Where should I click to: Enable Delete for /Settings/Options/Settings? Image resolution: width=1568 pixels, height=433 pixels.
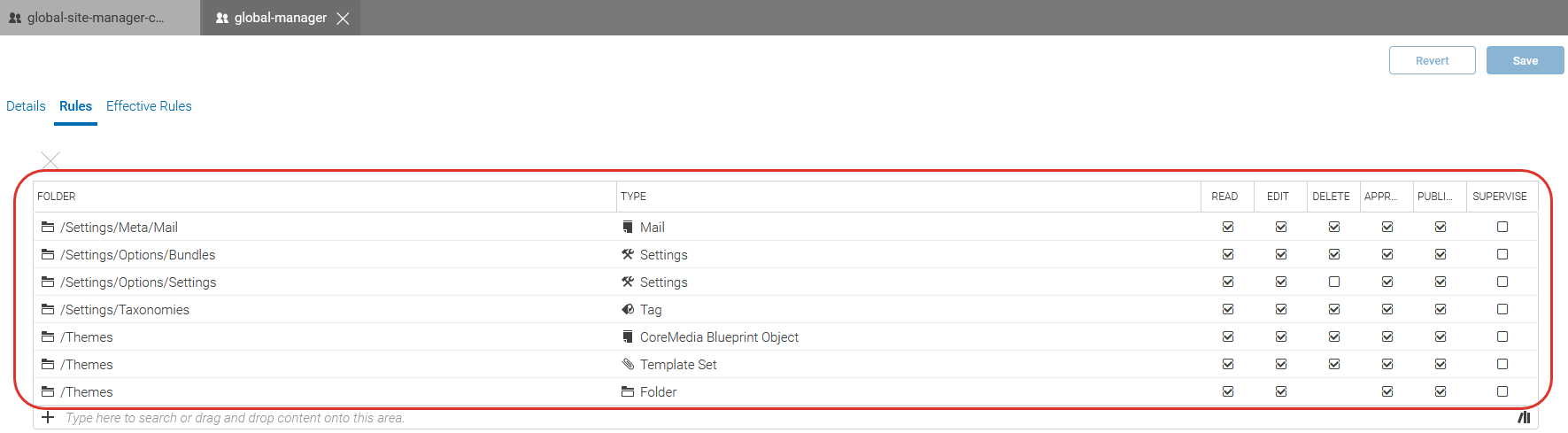pyautogui.click(x=1334, y=282)
